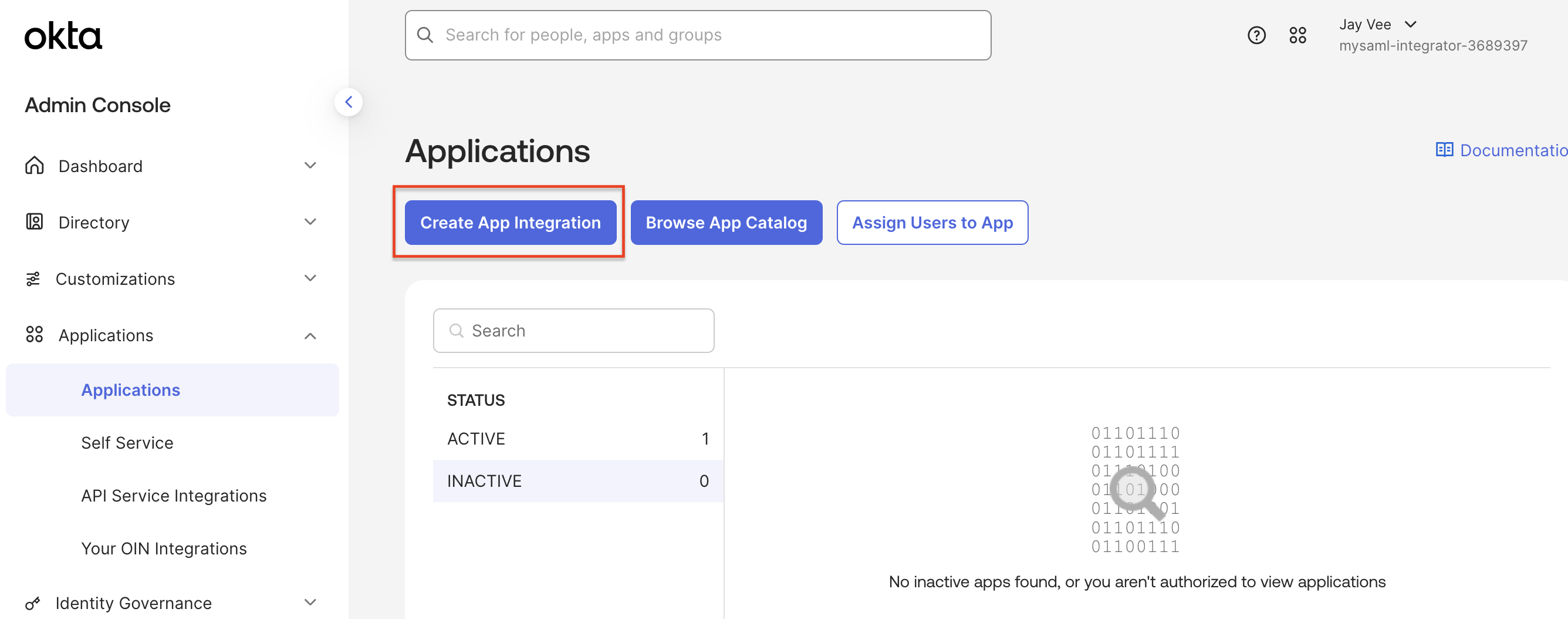Viewport: 1568px width, 619px height.
Task: Expand the Identity Governance chevron
Action: (310, 603)
